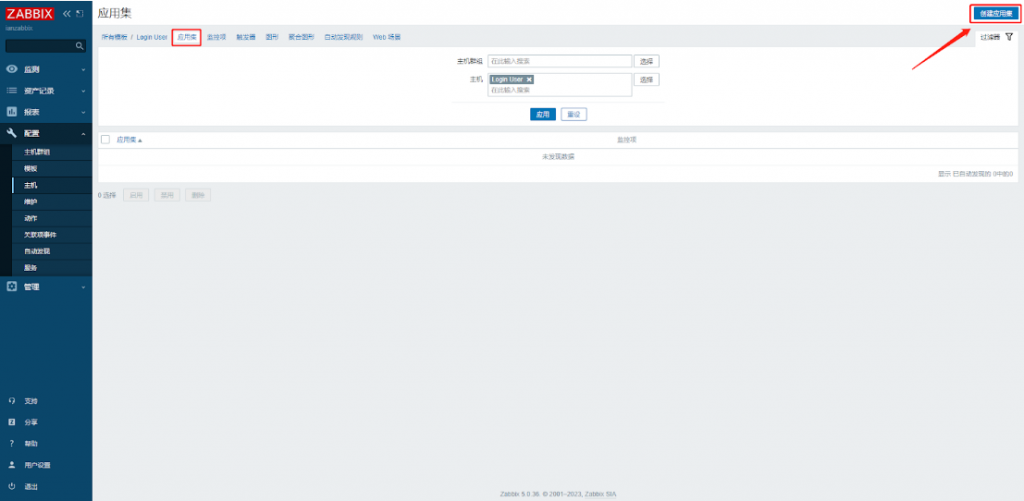Click the question mark help icon (帮助)
The width and height of the screenshot is (1024, 501).
[x=12, y=444]
